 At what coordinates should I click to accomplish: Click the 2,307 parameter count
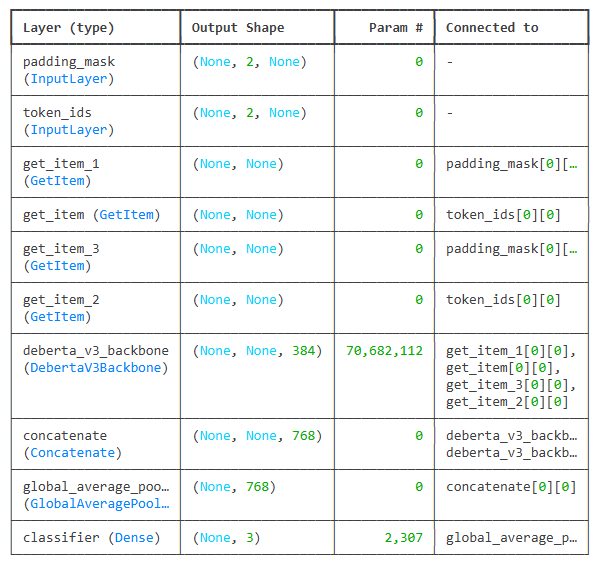(403, 538)
